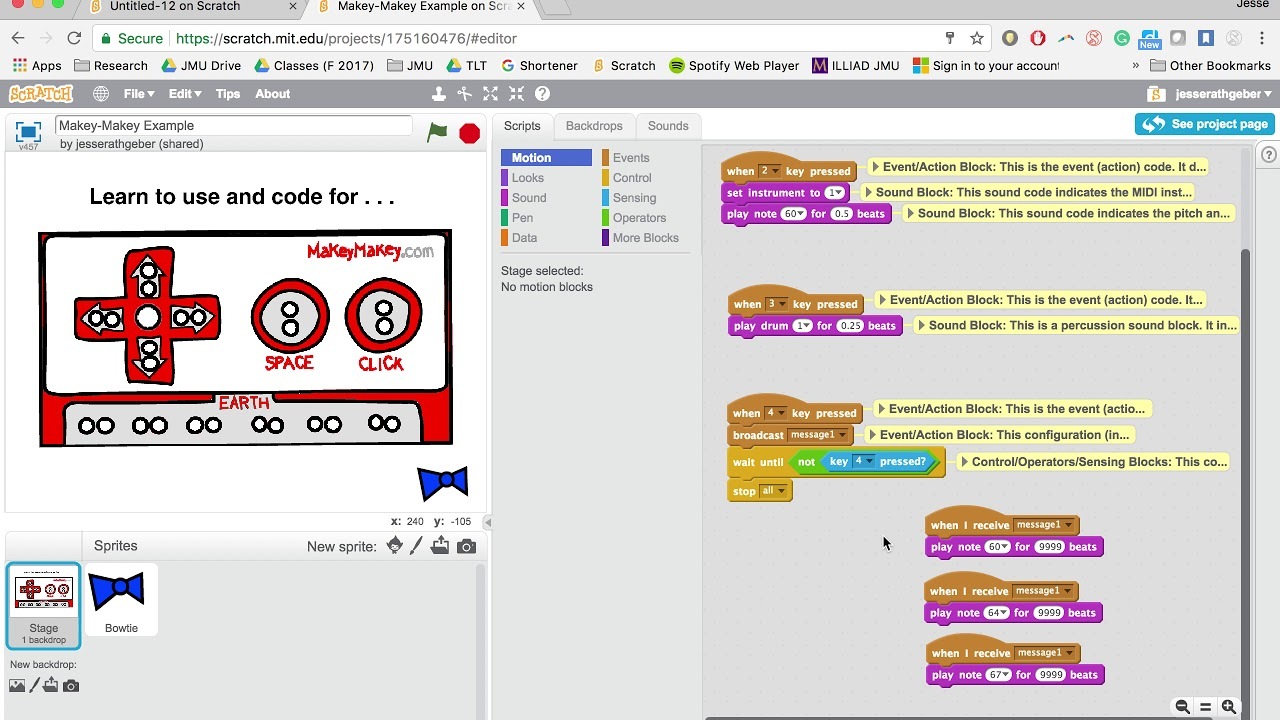Open the key dropdown on 'when 3 key pressed'
The width and height of the screenshot is (1280, 720).
coord(776,304)
